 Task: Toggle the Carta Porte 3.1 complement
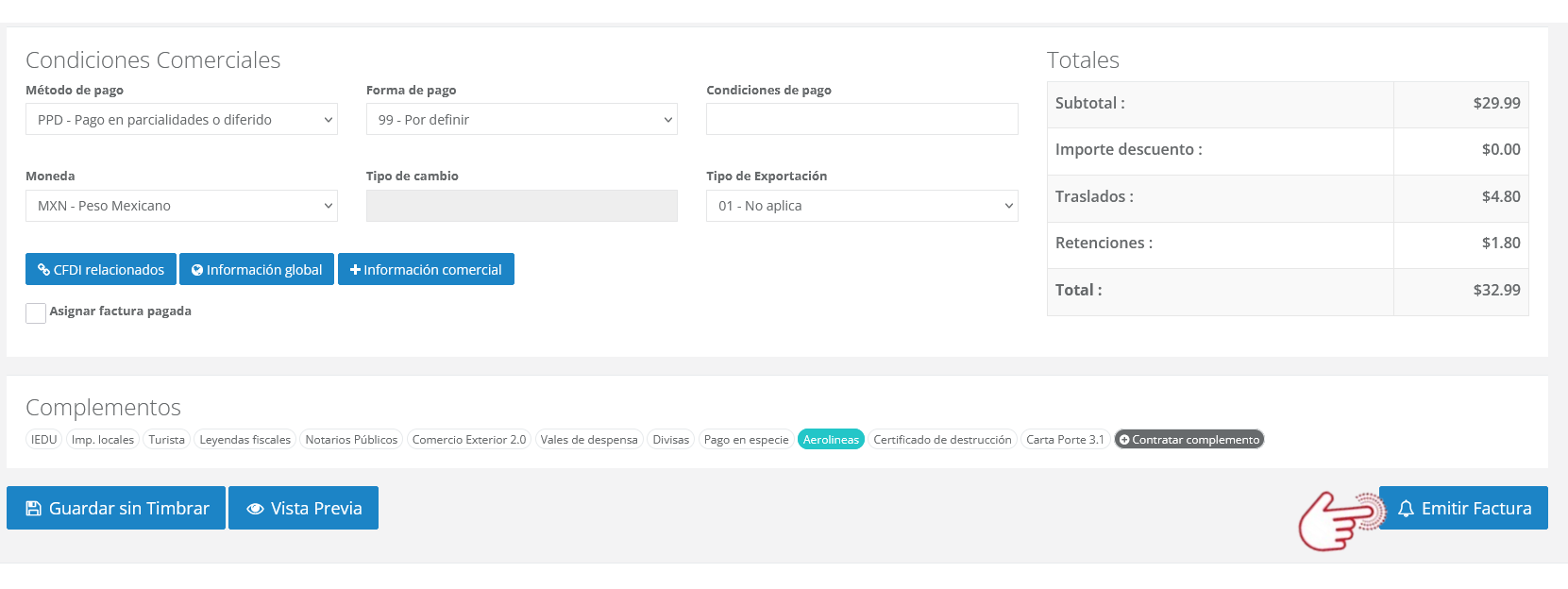[x=1065, y=440]
